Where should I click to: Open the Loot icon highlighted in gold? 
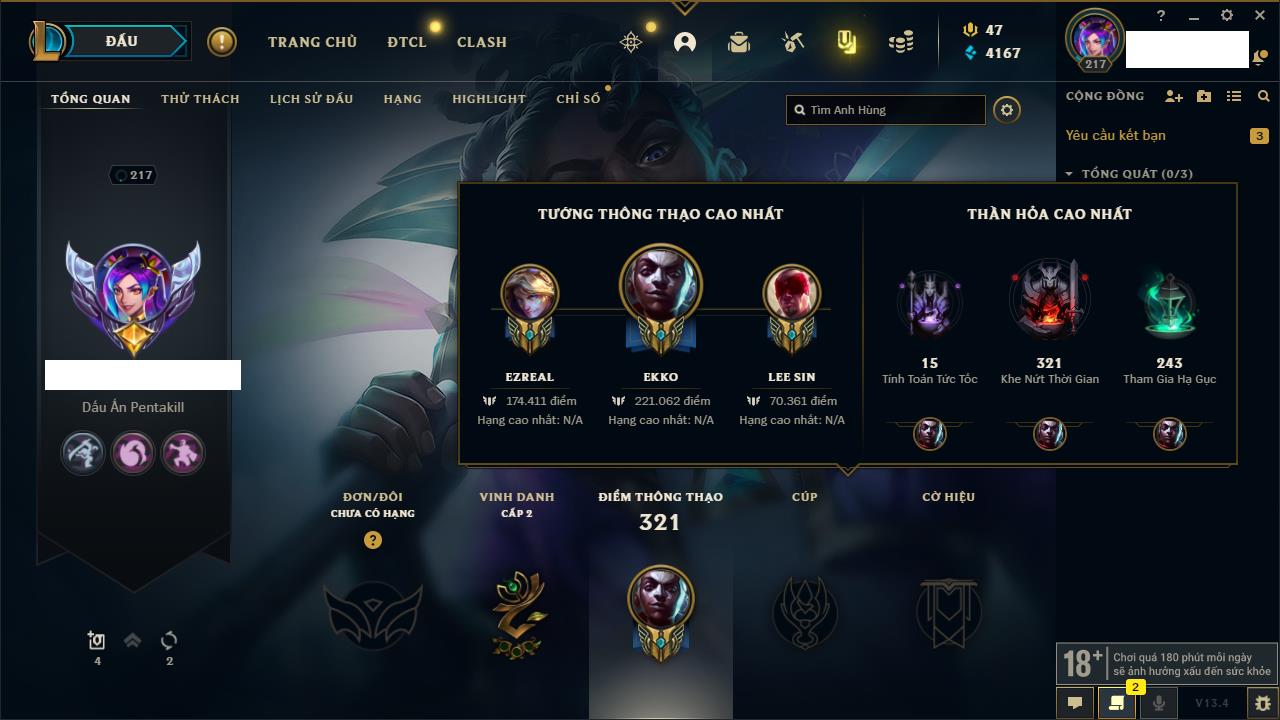pos(847,42)
